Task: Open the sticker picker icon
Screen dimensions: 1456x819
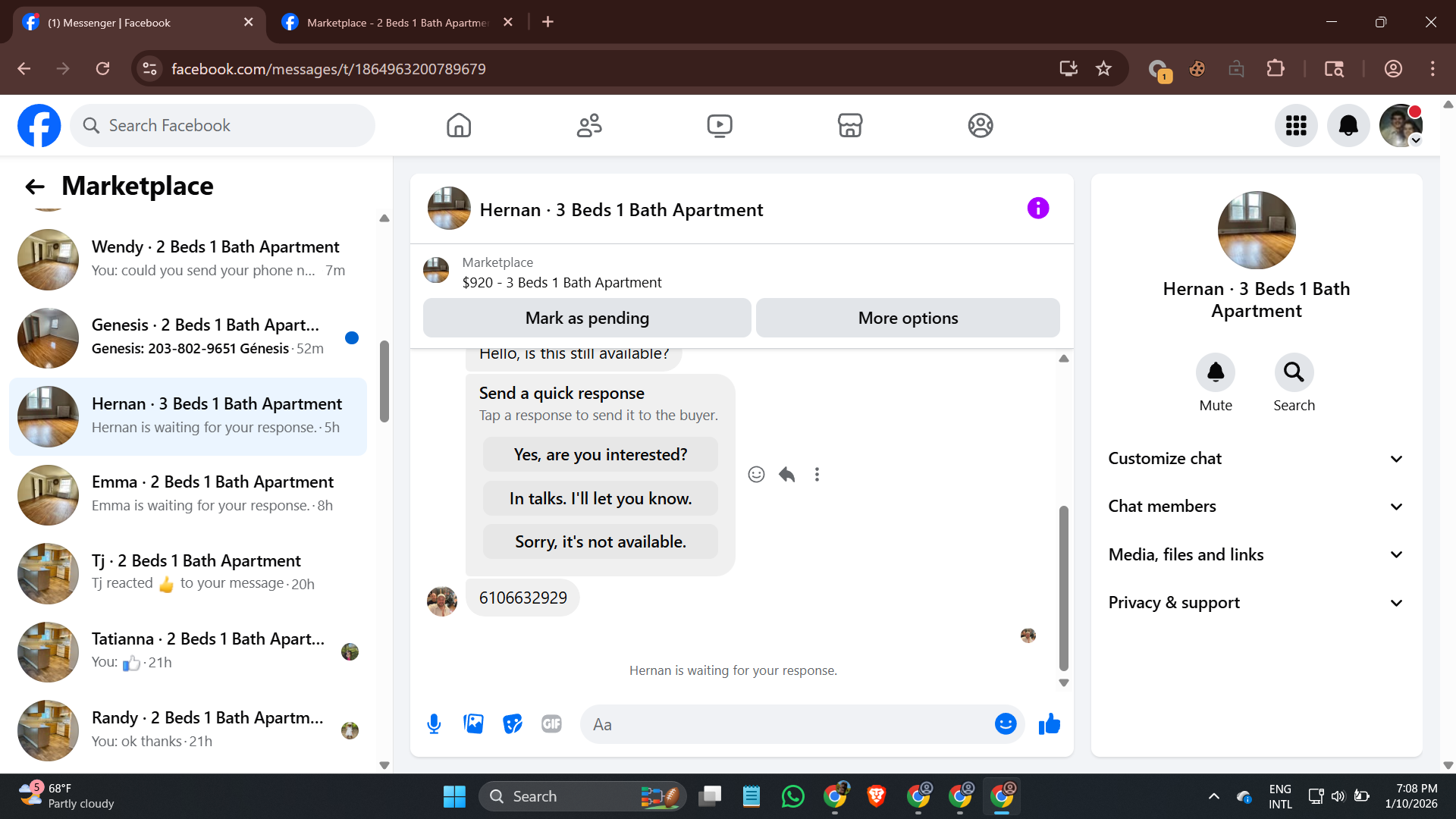Action: 513,724
